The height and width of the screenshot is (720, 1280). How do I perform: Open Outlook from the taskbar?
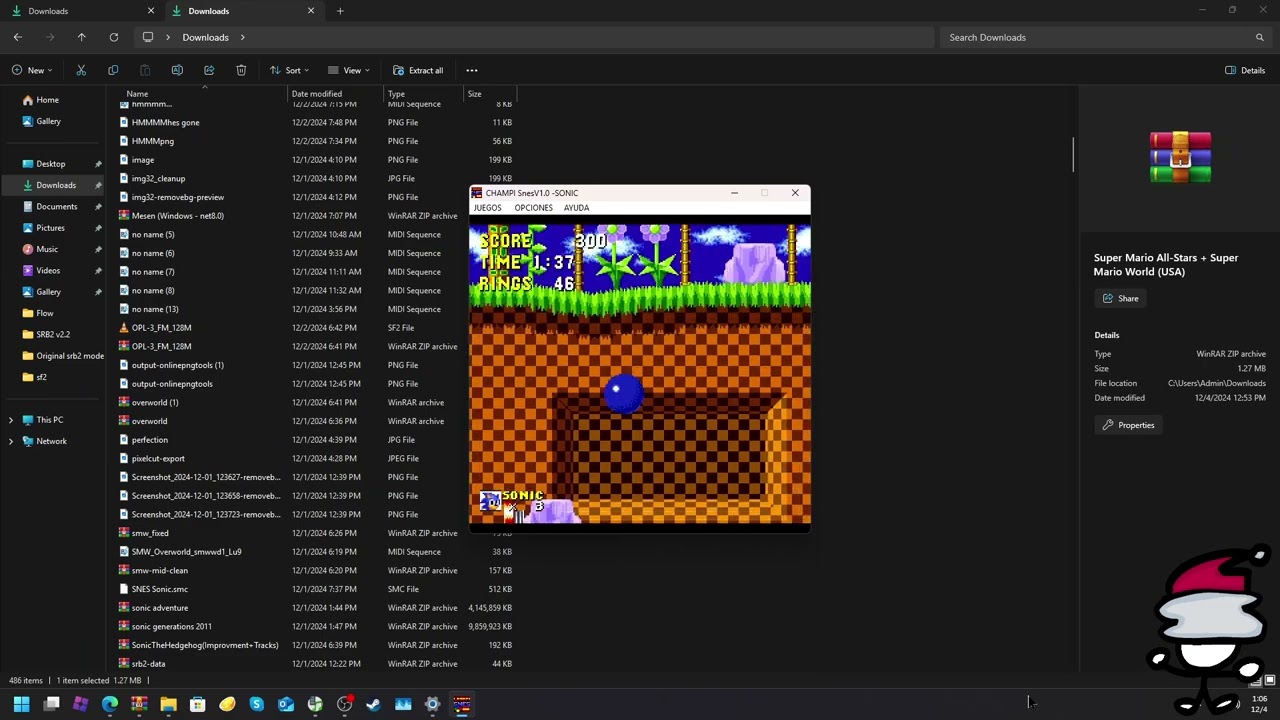click(x=286, y=704)
